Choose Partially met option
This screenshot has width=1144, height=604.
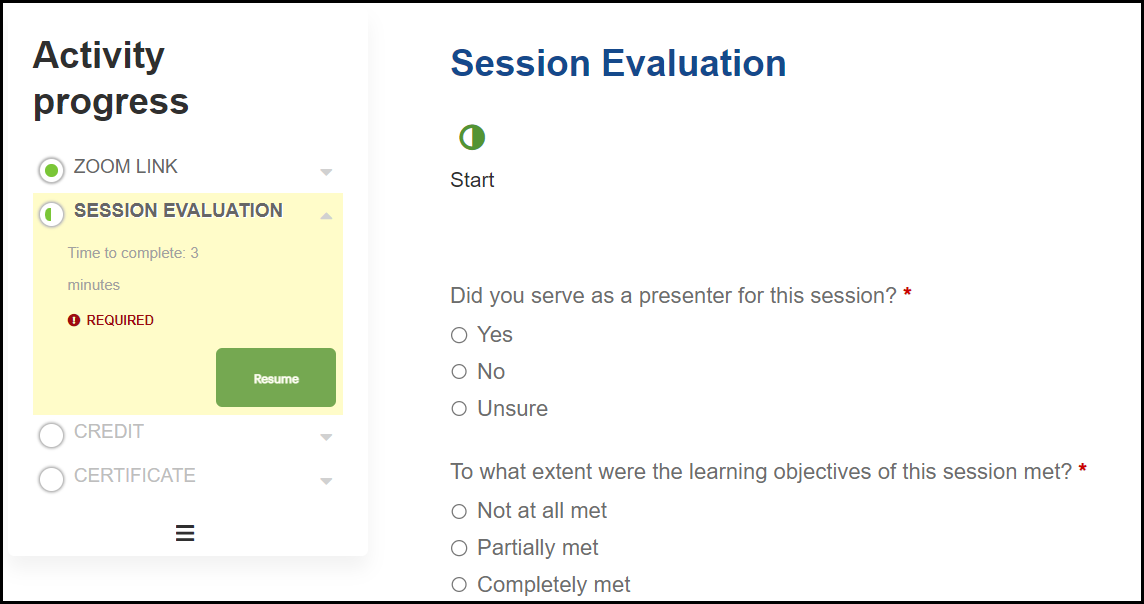(x=459, y=548)
